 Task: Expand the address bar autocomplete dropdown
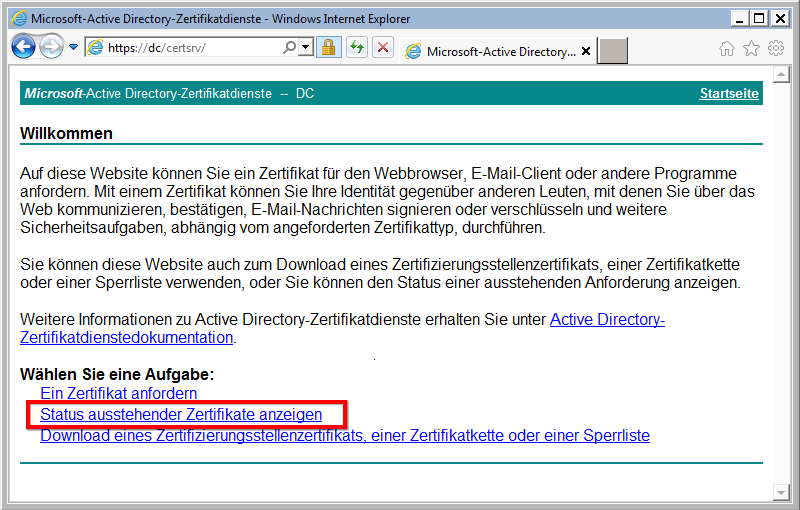click(x=305, y=47)
